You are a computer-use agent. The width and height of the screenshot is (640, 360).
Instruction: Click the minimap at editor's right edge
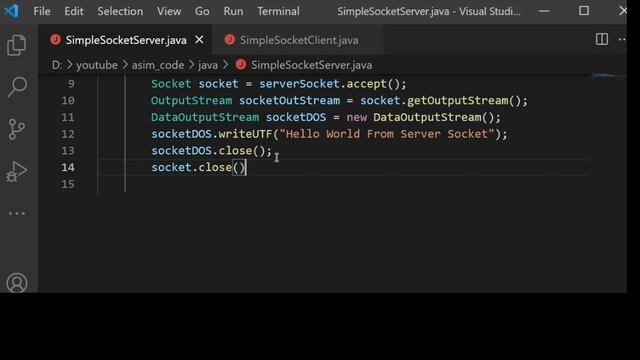coord(609,76)
